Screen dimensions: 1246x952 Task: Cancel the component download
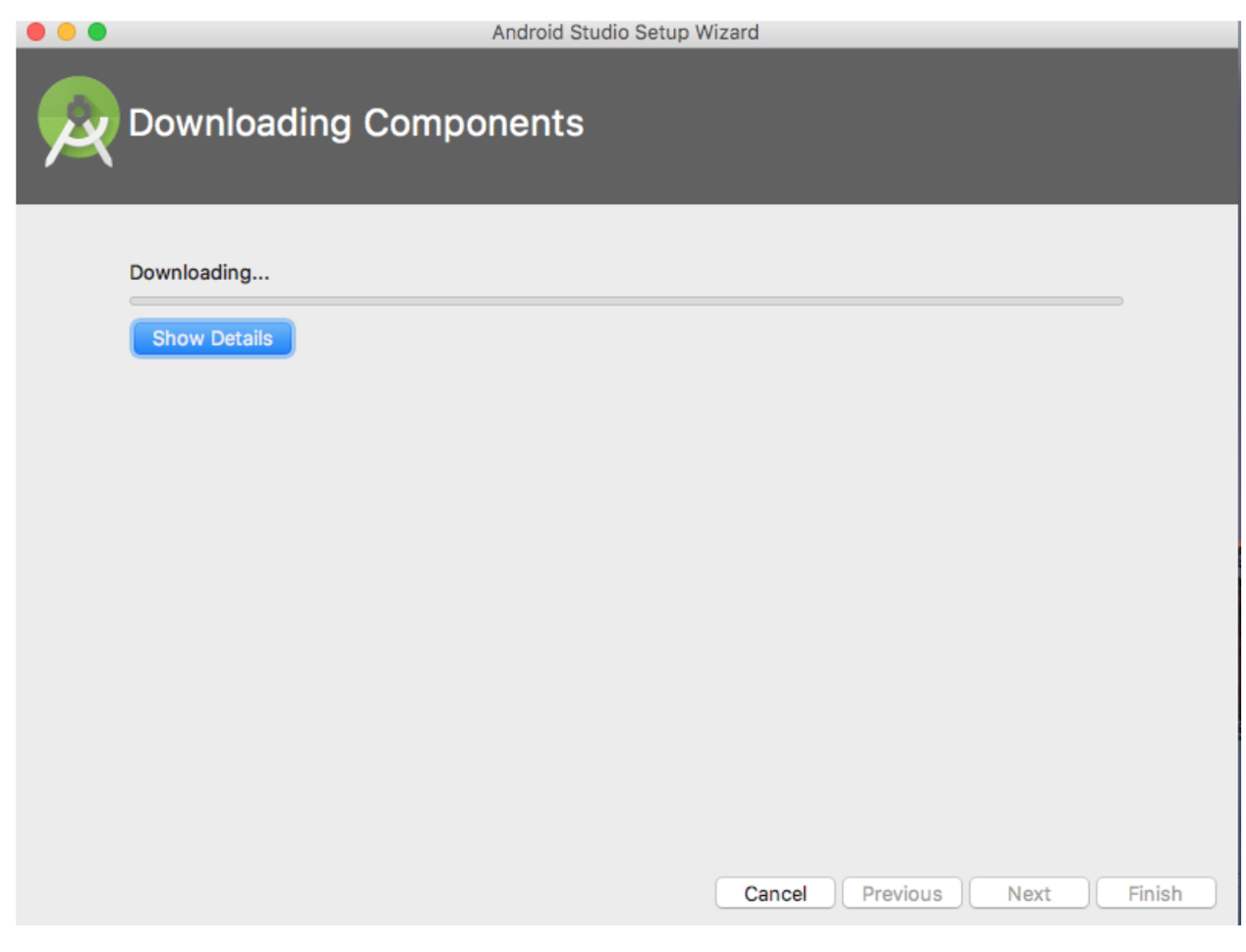(775, 893)
